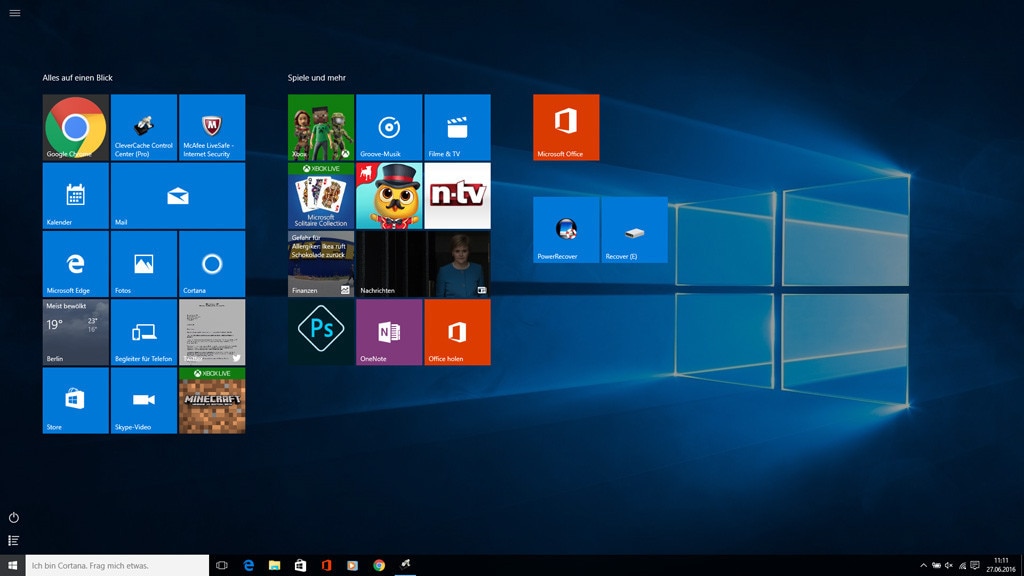Launch the Groove-Musik tile
The width and height of the screenshot is (1024, 576).
point(389,127)
